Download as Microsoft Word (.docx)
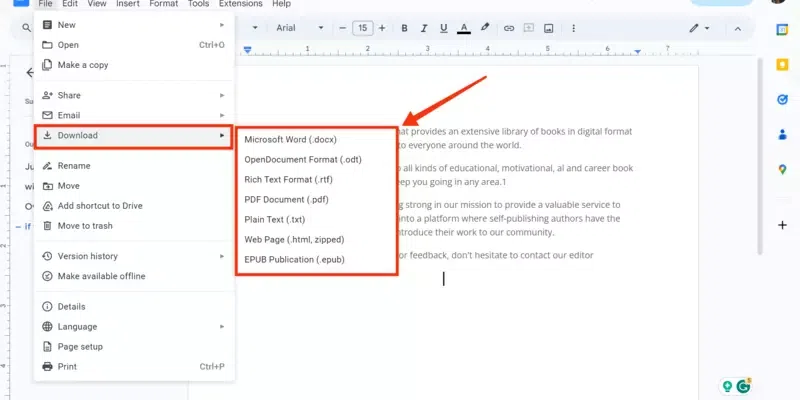The height and width of the screenshot is (400, 800). coord(316,139)
